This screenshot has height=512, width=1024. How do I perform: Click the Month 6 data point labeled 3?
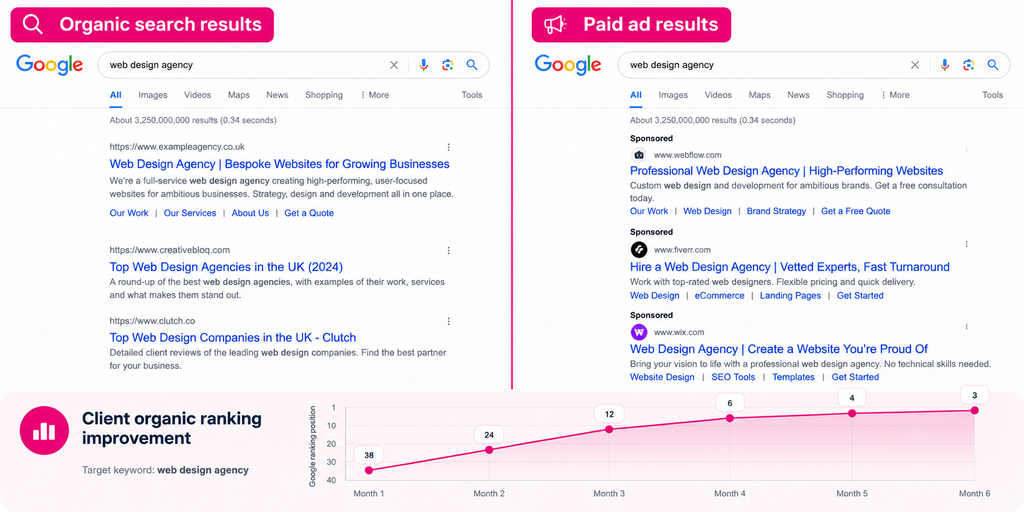[x=974, y=410]
